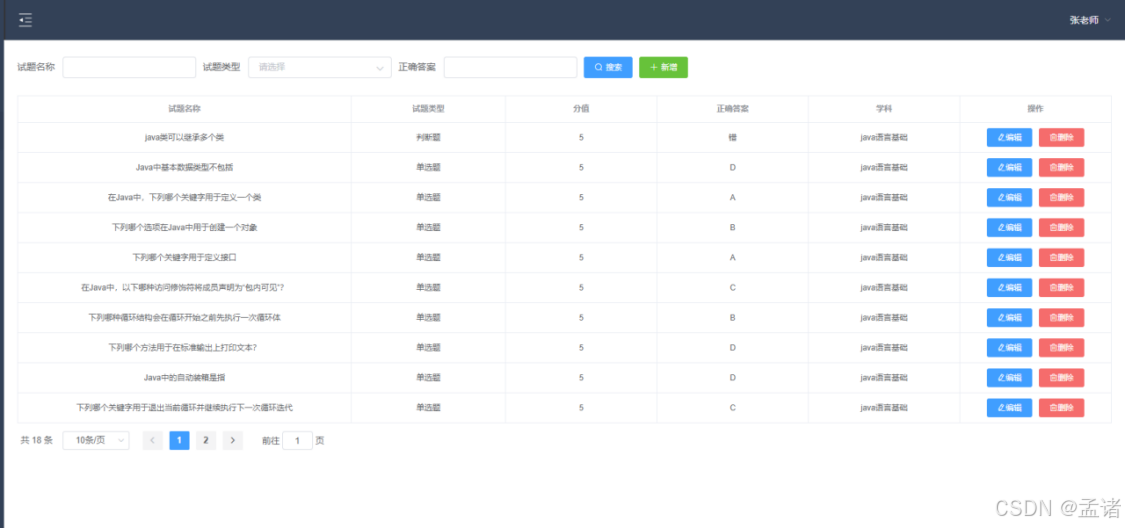The width and height of the screenshot is (1125, 528).
Task: Click the green 新增 button
Action: coord(663,67)
